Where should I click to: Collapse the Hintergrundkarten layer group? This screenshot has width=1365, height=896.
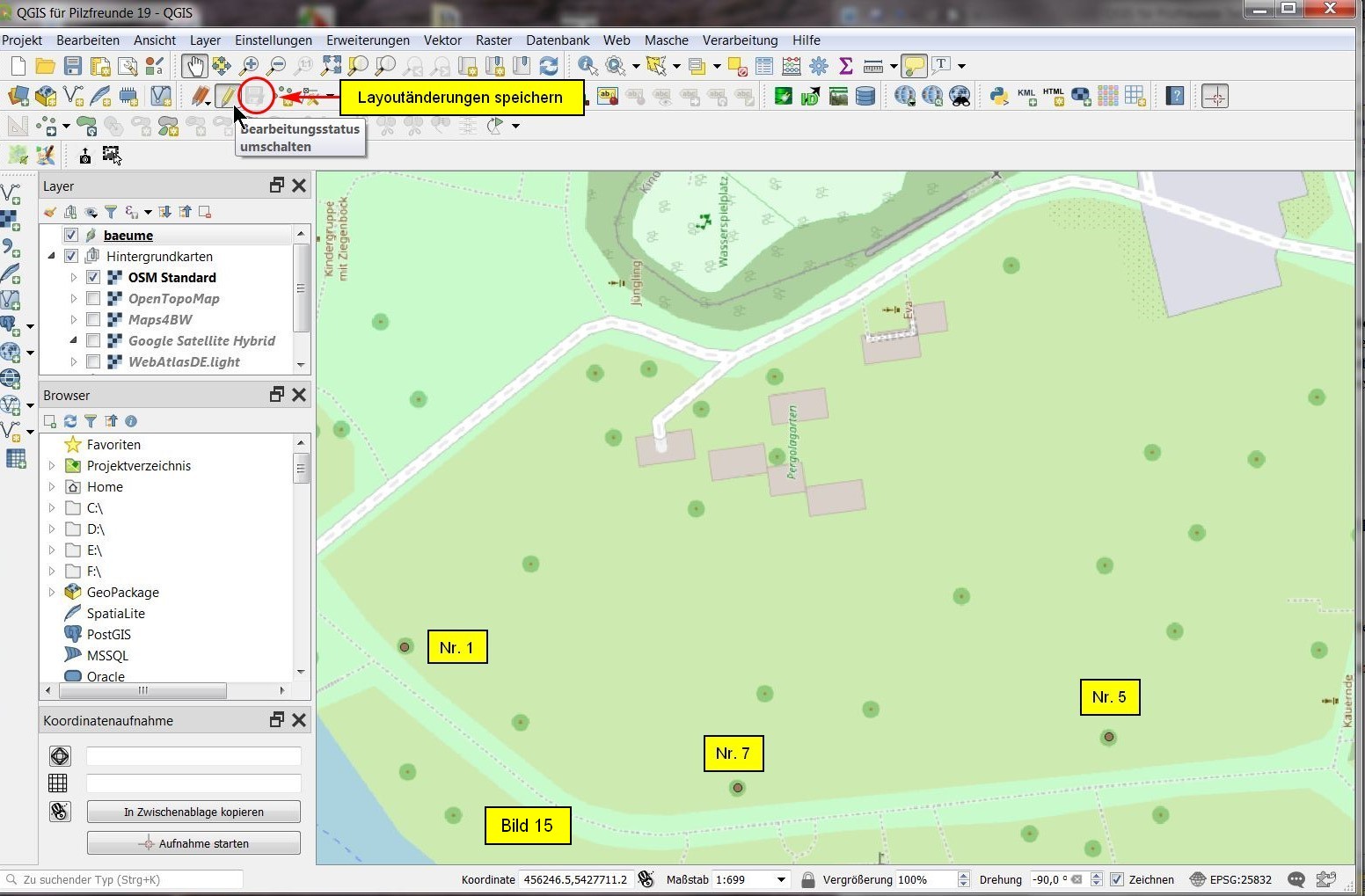click(x=52, y=257)
